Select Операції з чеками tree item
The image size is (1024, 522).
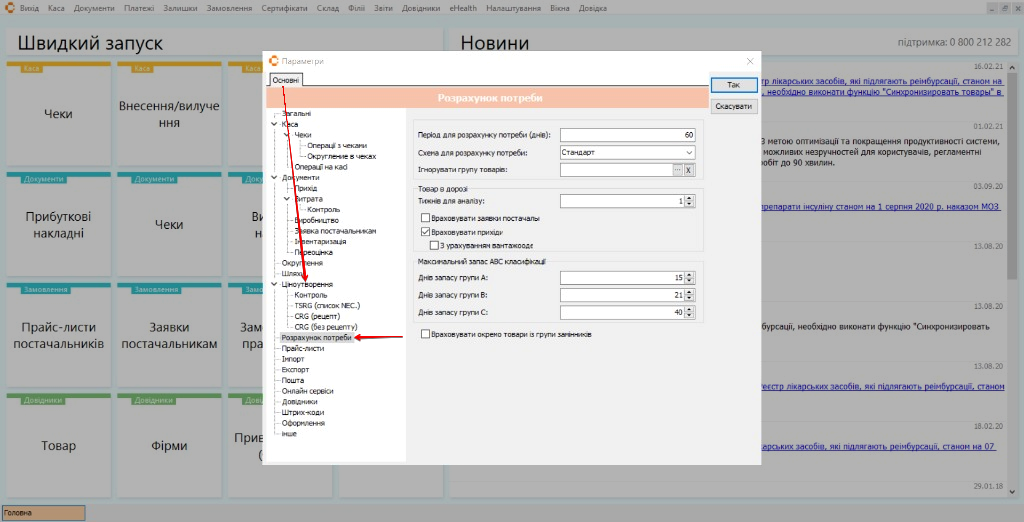tap(337, 145)
